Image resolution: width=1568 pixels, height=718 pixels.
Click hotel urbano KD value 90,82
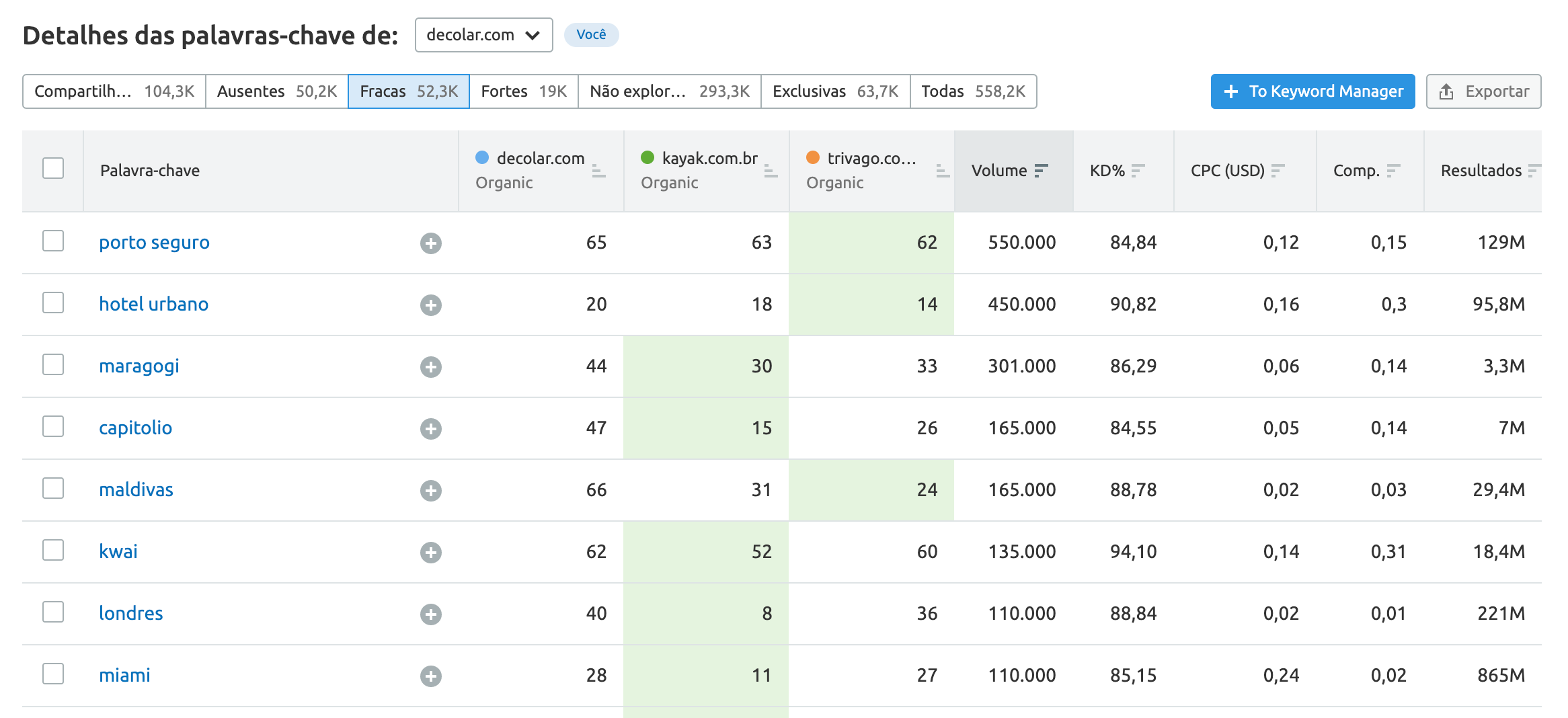pos(1133,305)
